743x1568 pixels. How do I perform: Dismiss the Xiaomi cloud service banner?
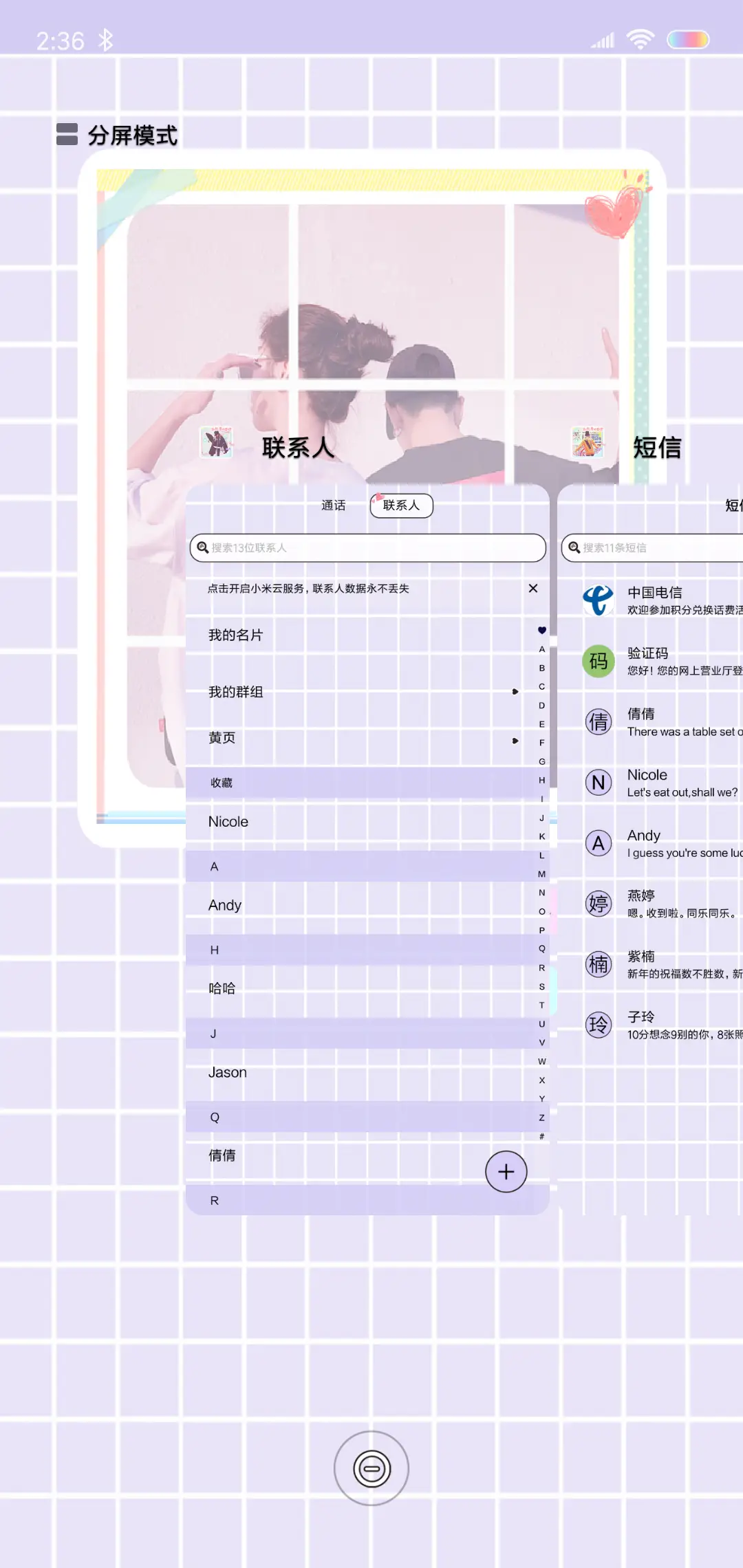(x=533, y=588)
